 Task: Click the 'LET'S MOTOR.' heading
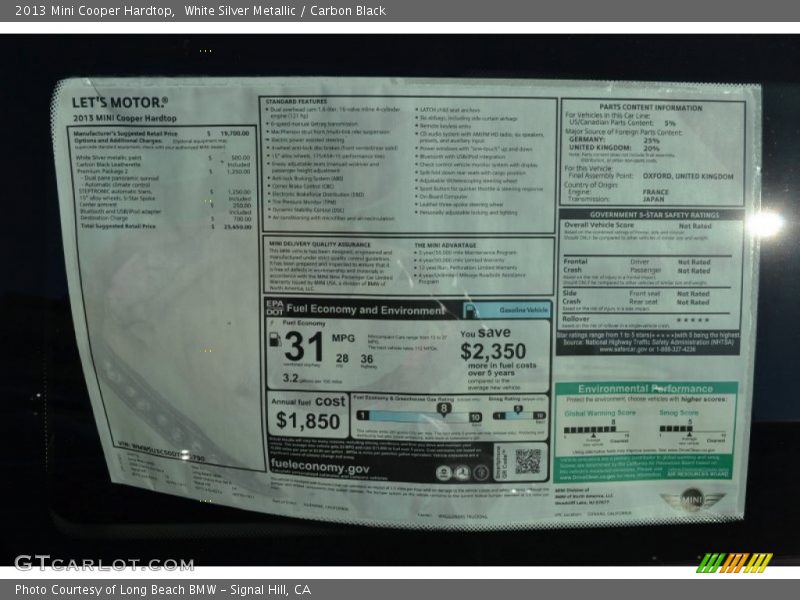tap(120, 103)
